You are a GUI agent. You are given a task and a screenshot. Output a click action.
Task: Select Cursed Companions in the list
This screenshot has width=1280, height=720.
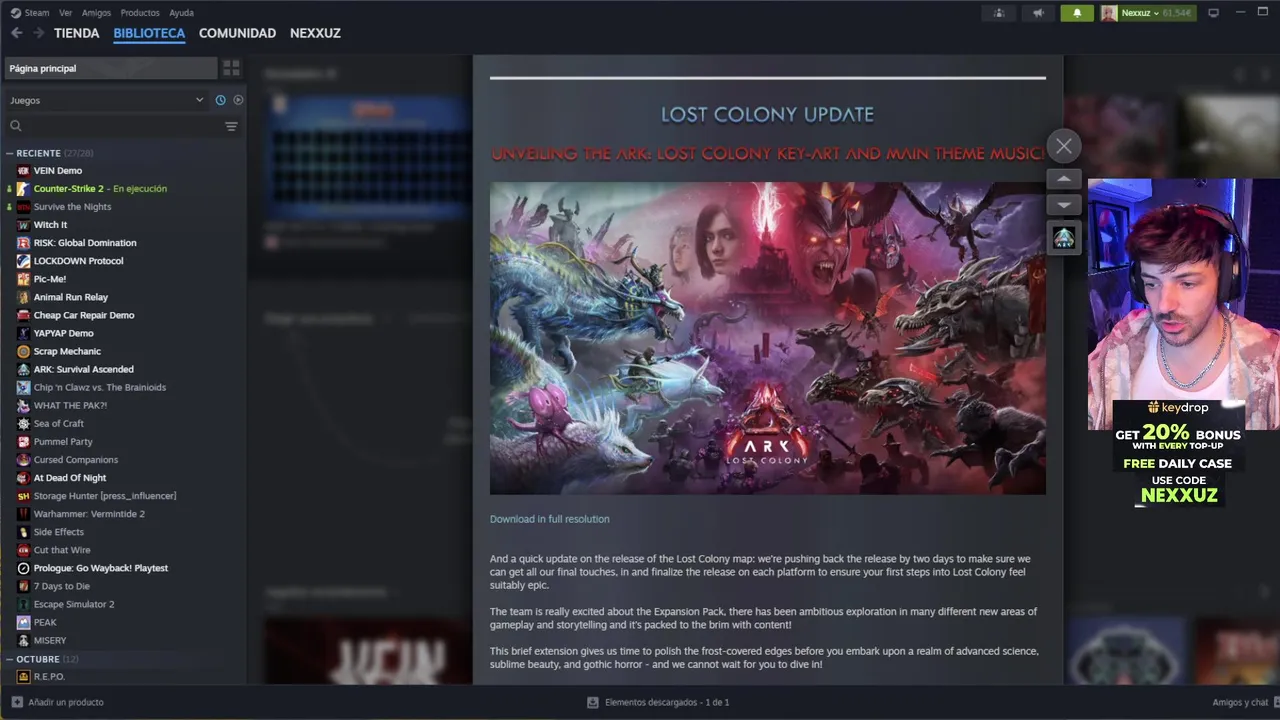[75, 460]
